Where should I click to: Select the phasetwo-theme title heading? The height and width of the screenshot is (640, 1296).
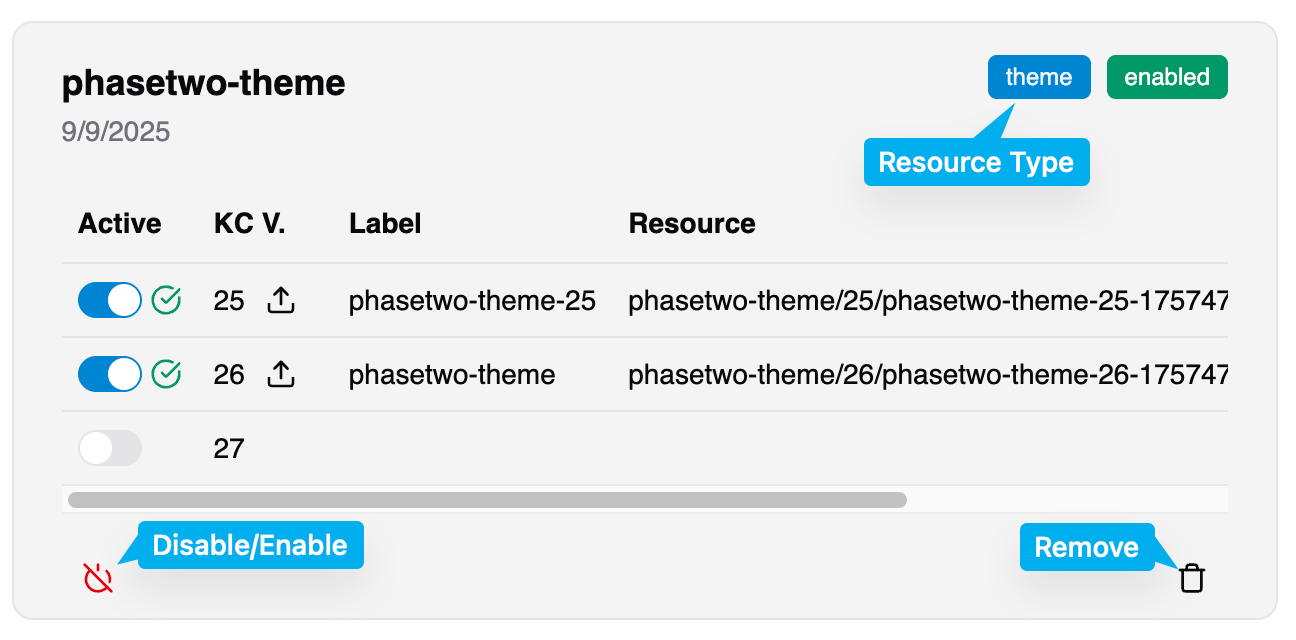[x=203, y=83]
